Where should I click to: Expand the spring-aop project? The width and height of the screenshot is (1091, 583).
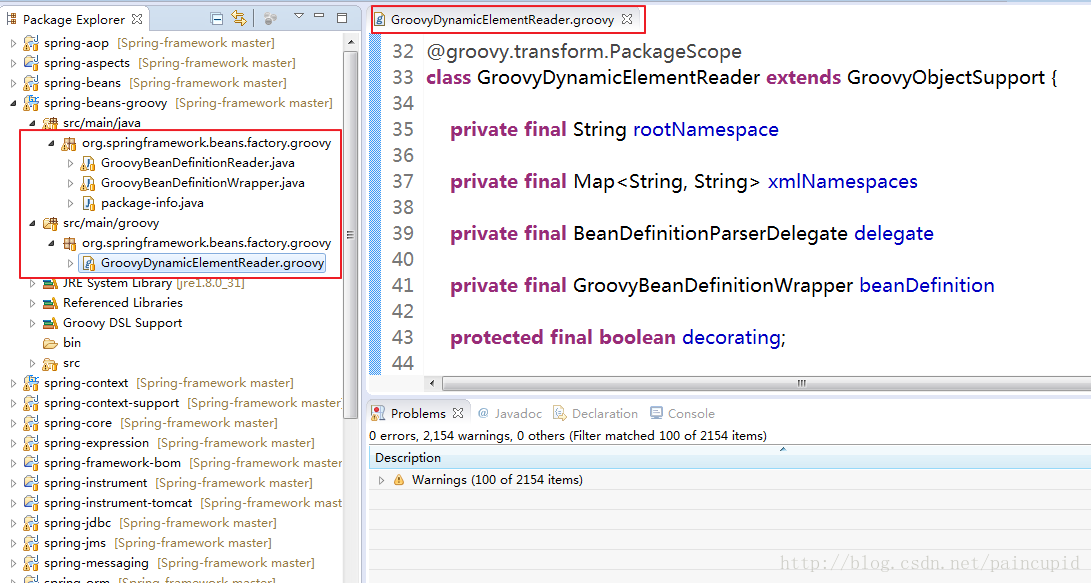tap(13, 43)
